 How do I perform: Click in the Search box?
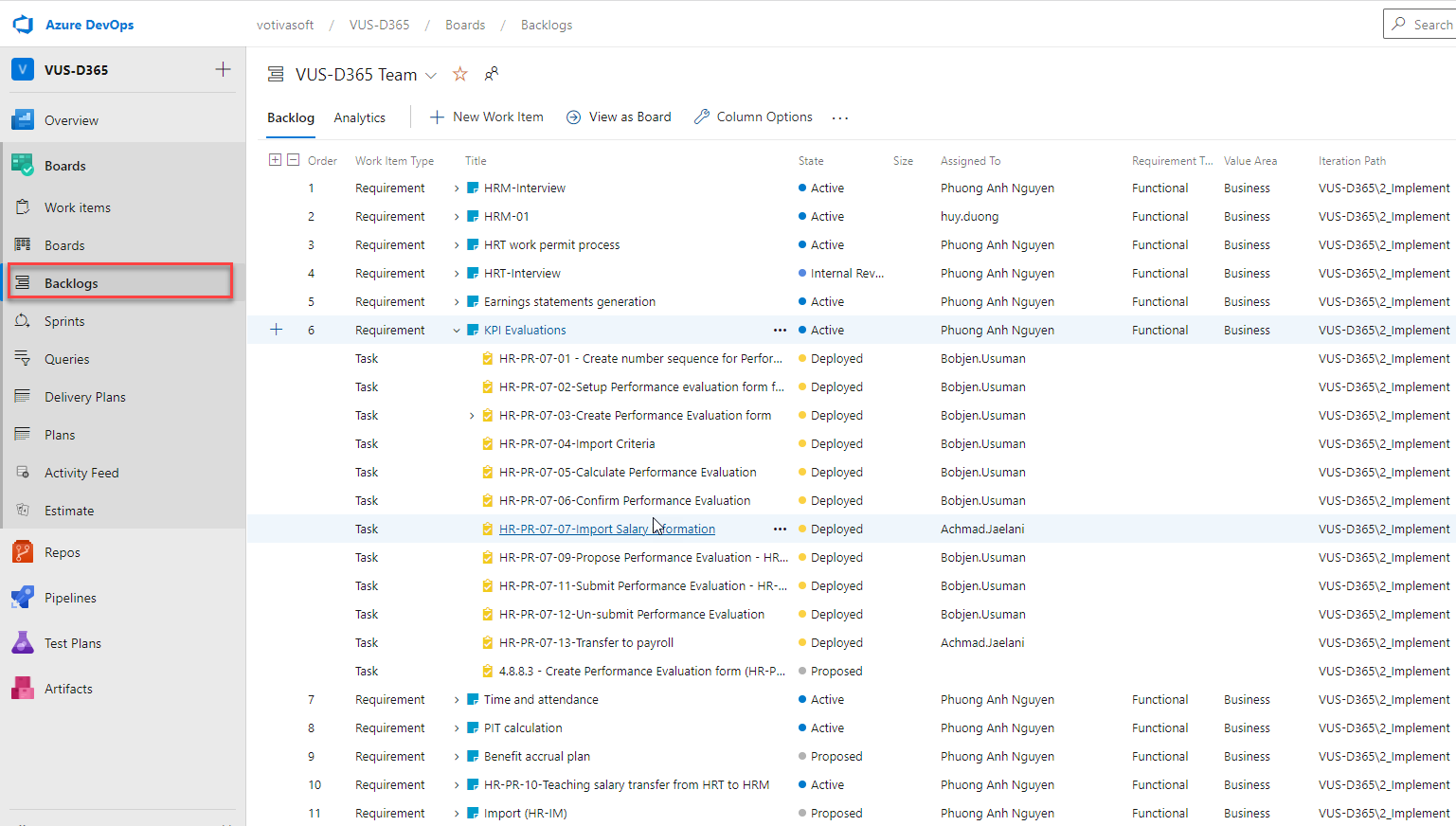pyautogui.click(x=1419, y=25)
